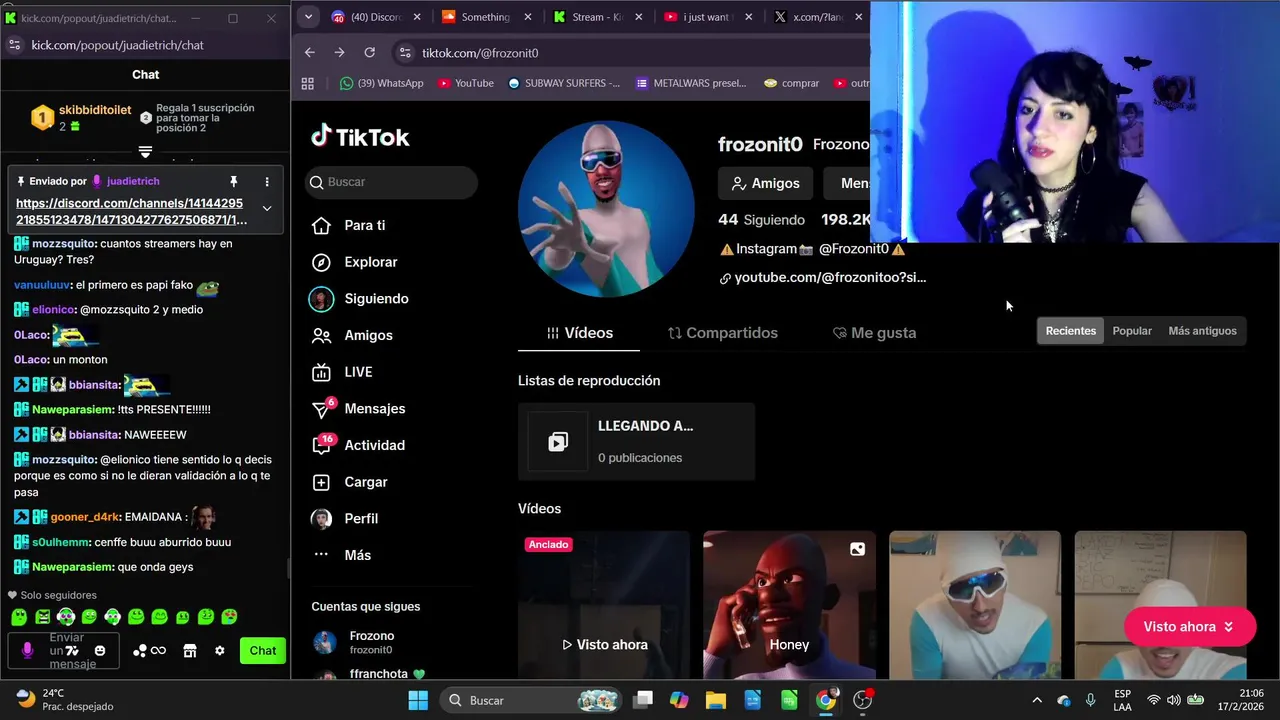Click the purple microphone icon in chat box

(x=27, y=650)
